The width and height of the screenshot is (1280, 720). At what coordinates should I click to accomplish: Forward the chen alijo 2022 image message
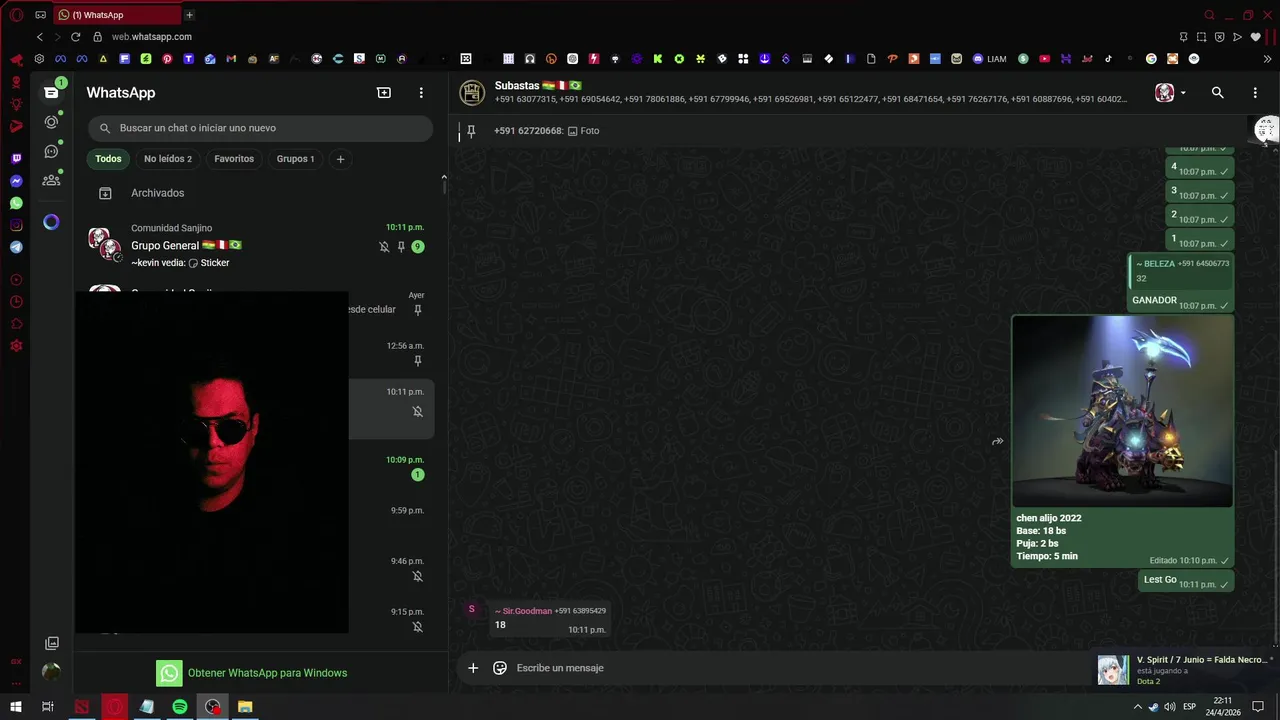coord(997,441)
